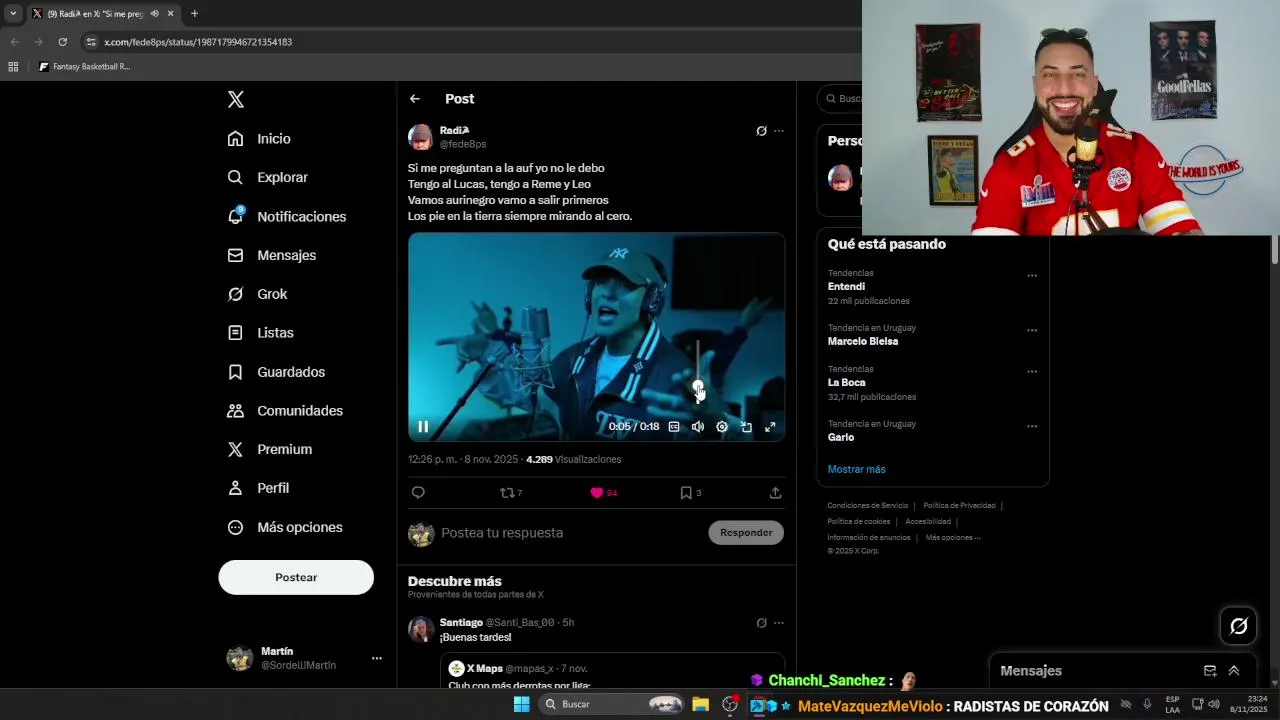Open Condiciones de Servicio link

[x=868, y=506]
